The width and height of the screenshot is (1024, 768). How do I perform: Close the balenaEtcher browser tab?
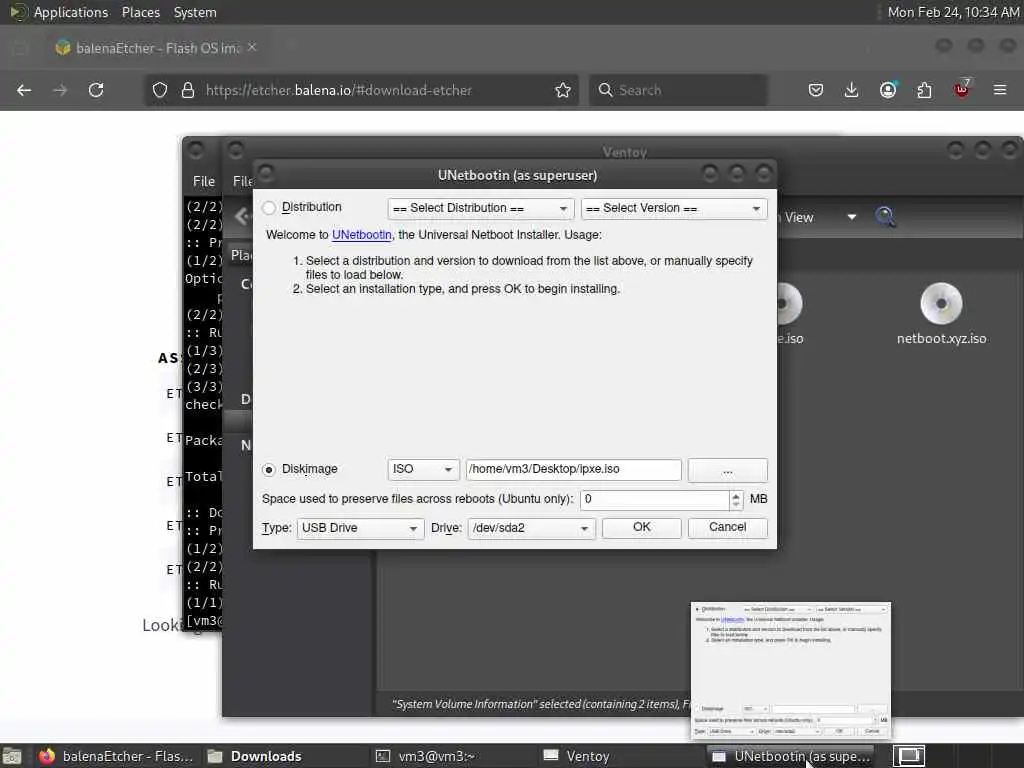(x=252, y=47)
